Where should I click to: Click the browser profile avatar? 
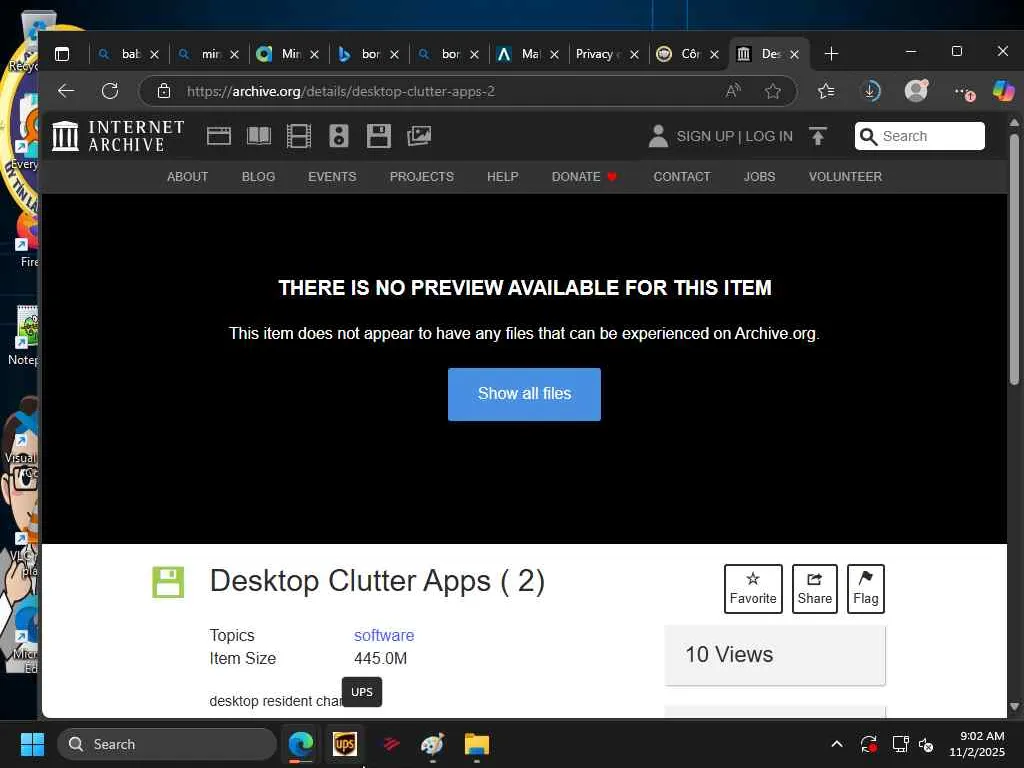tap(916, 91)
